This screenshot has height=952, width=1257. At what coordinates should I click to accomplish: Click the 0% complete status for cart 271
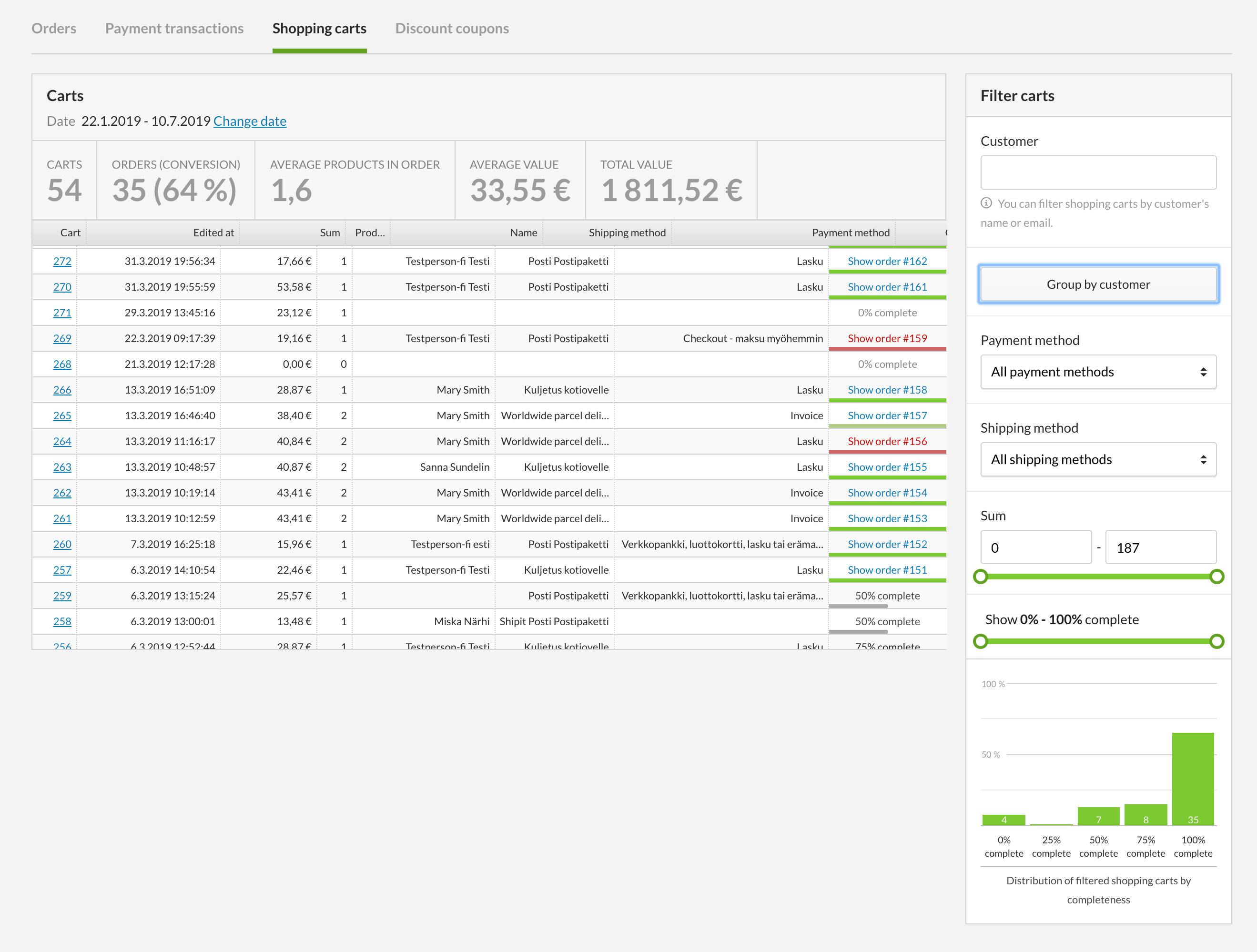887,313
